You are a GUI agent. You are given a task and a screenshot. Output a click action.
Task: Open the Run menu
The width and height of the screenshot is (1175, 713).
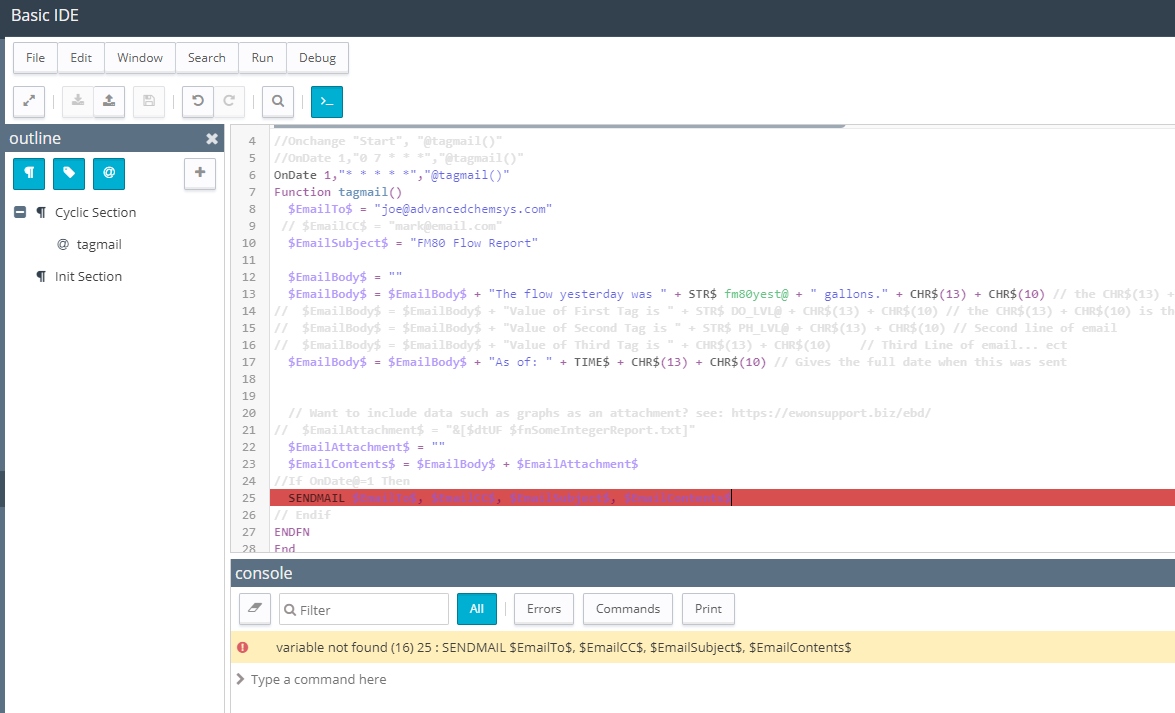(261, 58)
